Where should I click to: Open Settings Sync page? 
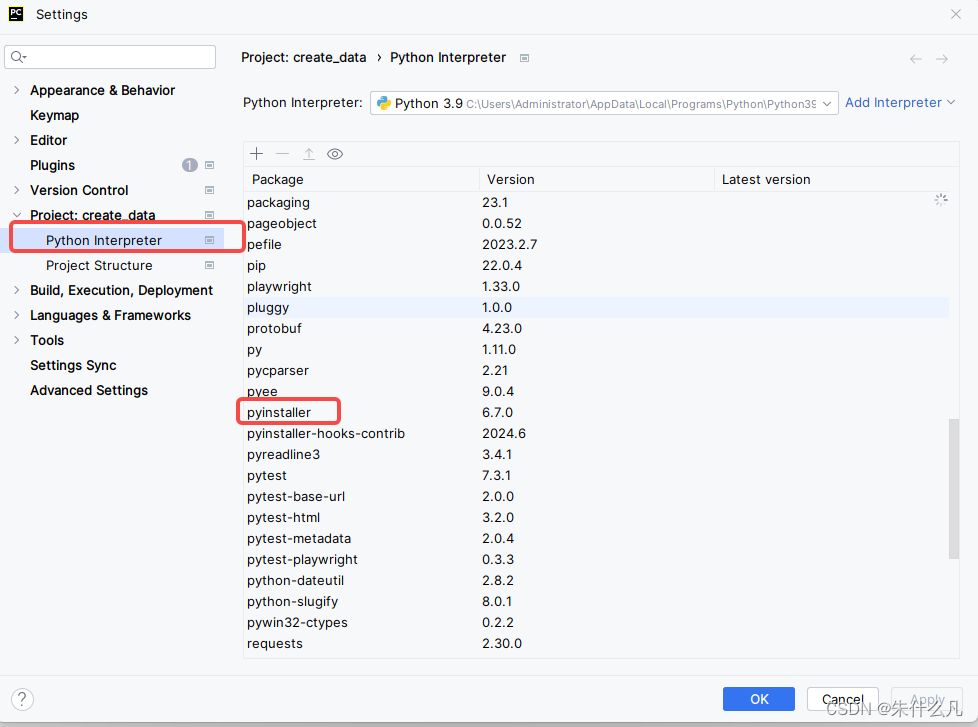pos(73,365)
